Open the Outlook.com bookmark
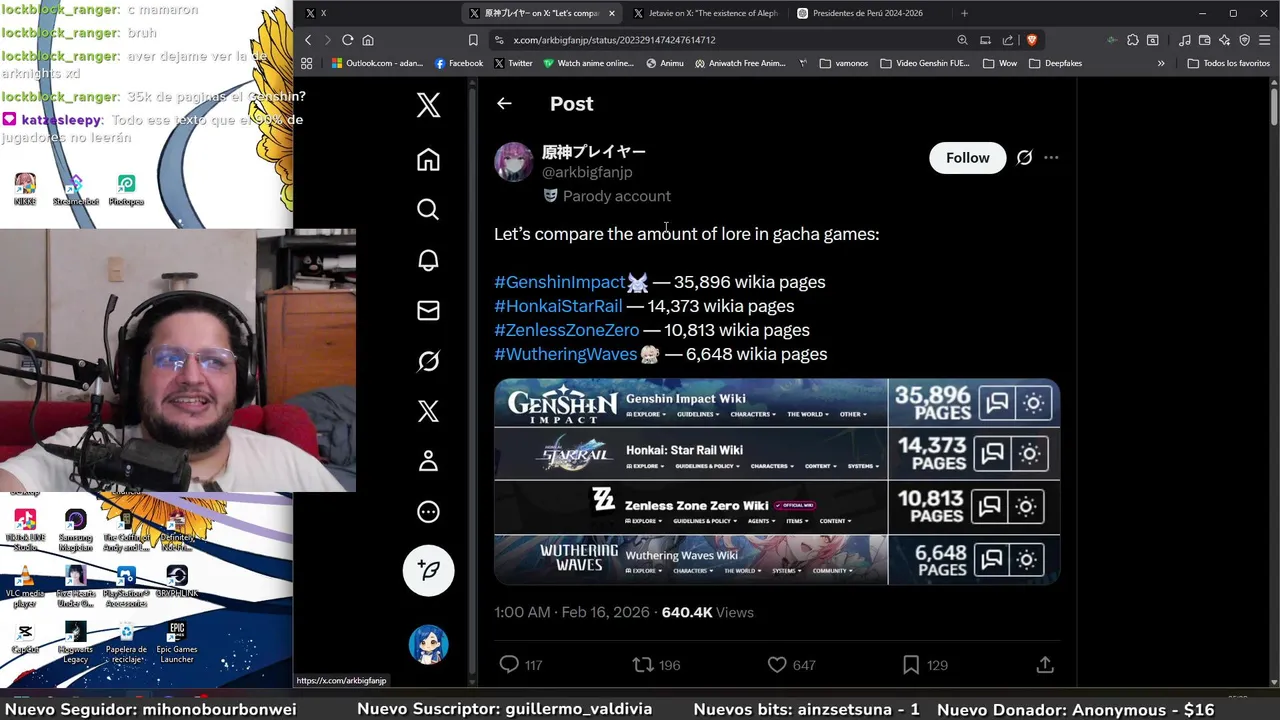The height and width of the screenshot is (720, 1280). [377, 63]
